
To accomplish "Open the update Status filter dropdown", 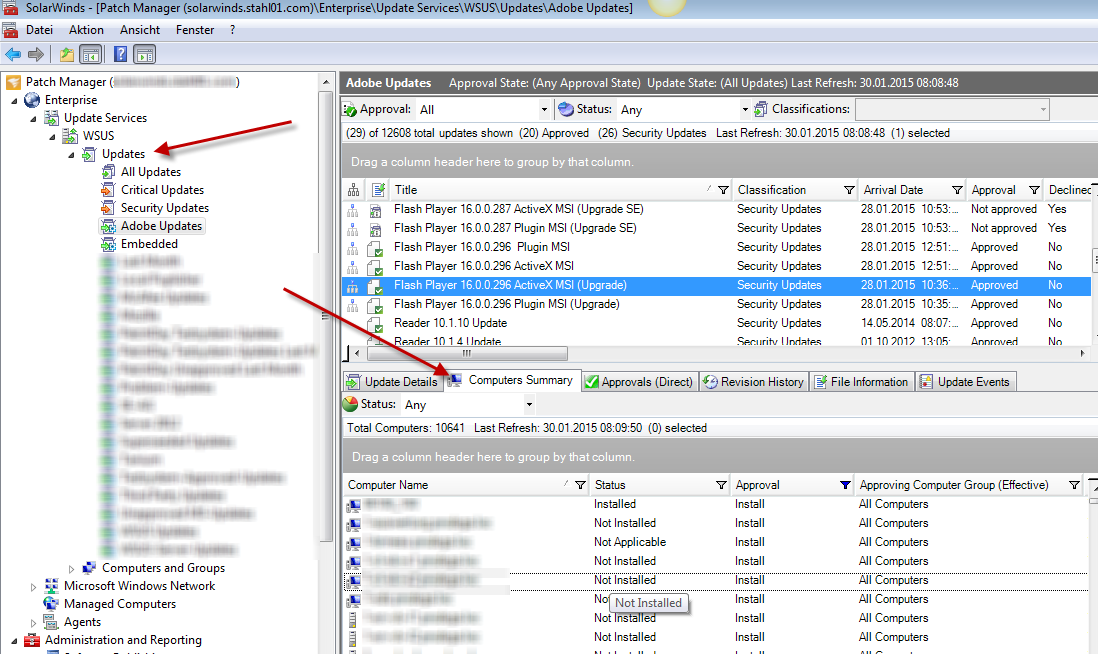I will pos(744,109).
